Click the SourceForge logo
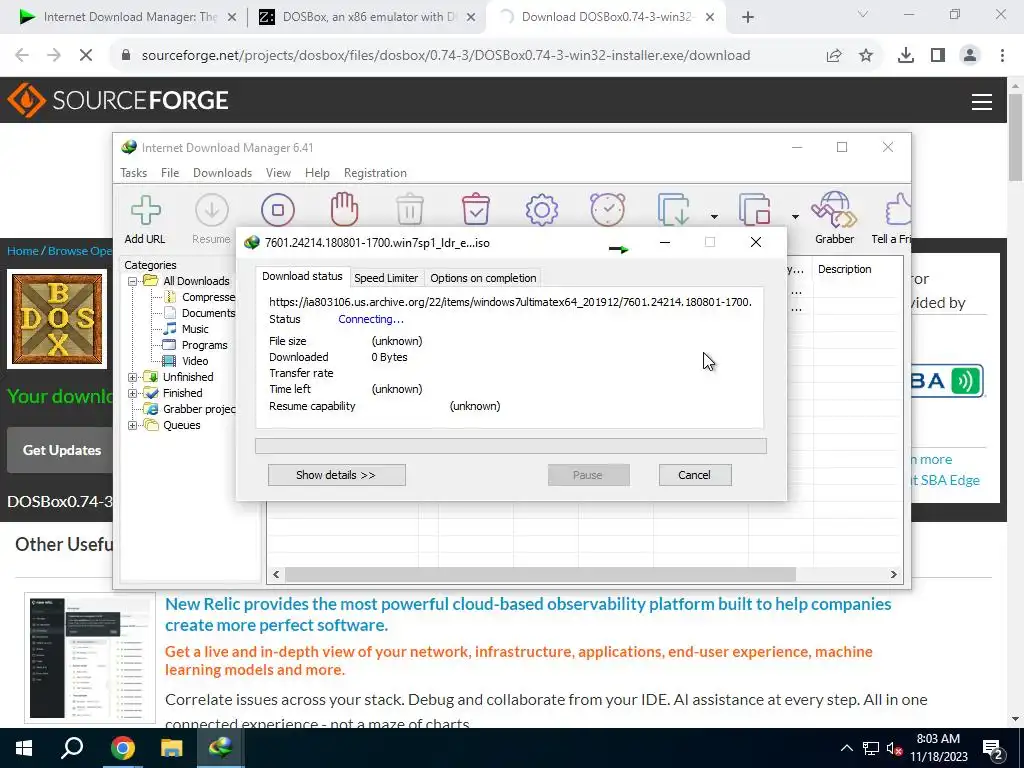The width and height of the screenshot is (1024, 768). click(x=118, y=100)
